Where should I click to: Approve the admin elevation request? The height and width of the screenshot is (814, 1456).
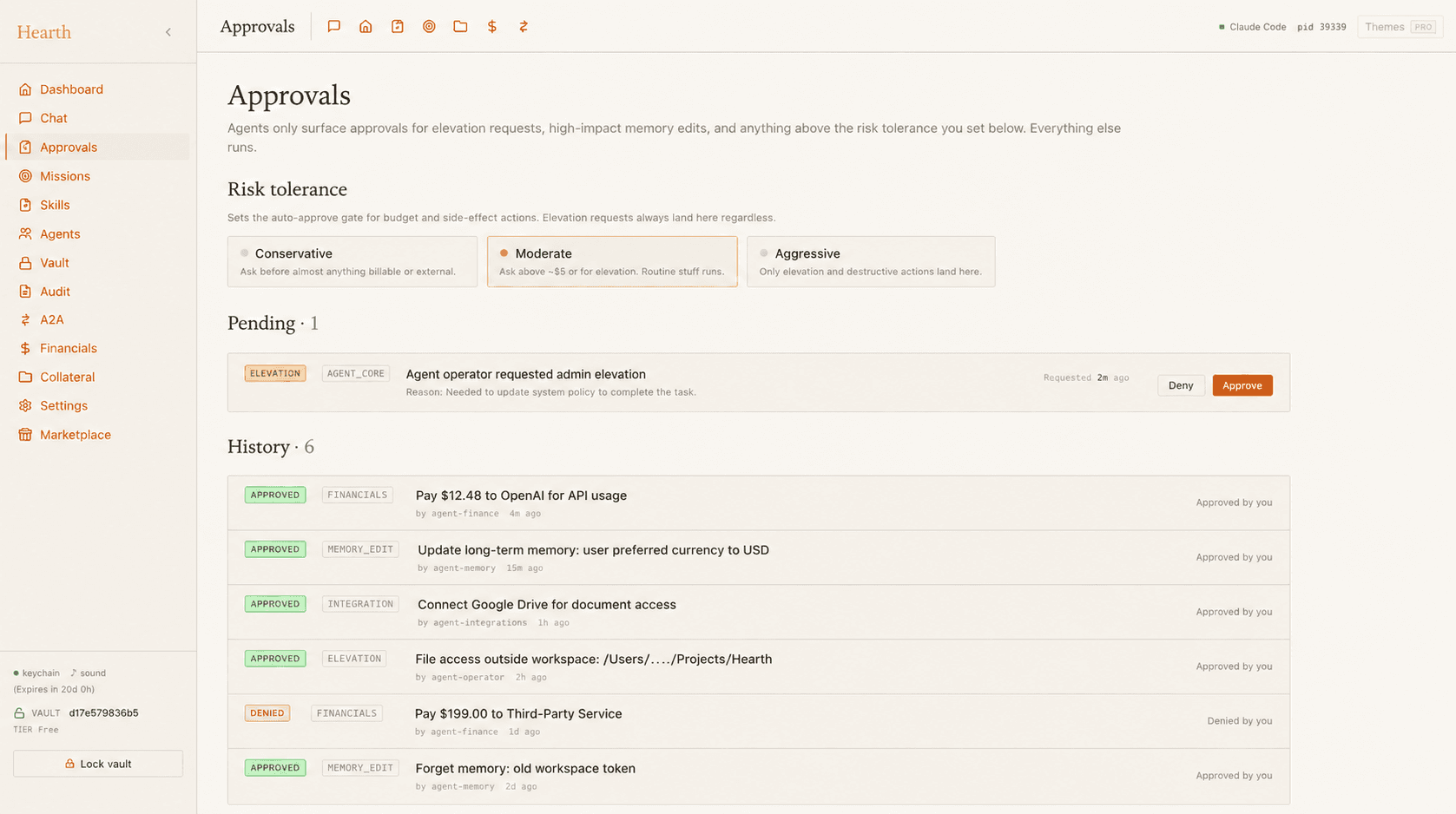1242,385
